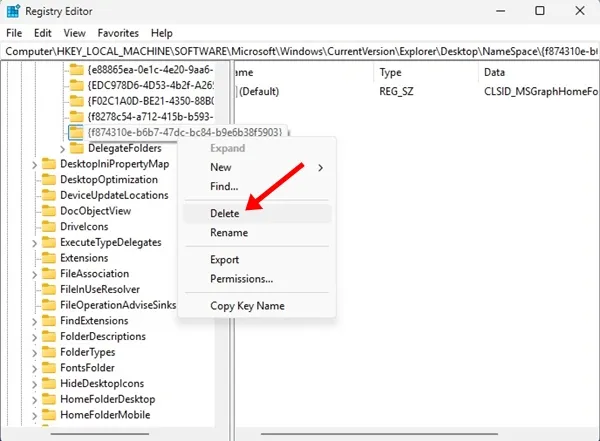The image size is (600, 441).
Task: Select the {F02C1A0D-BE21-4350 key label
Action: click(x=151, y=101)
